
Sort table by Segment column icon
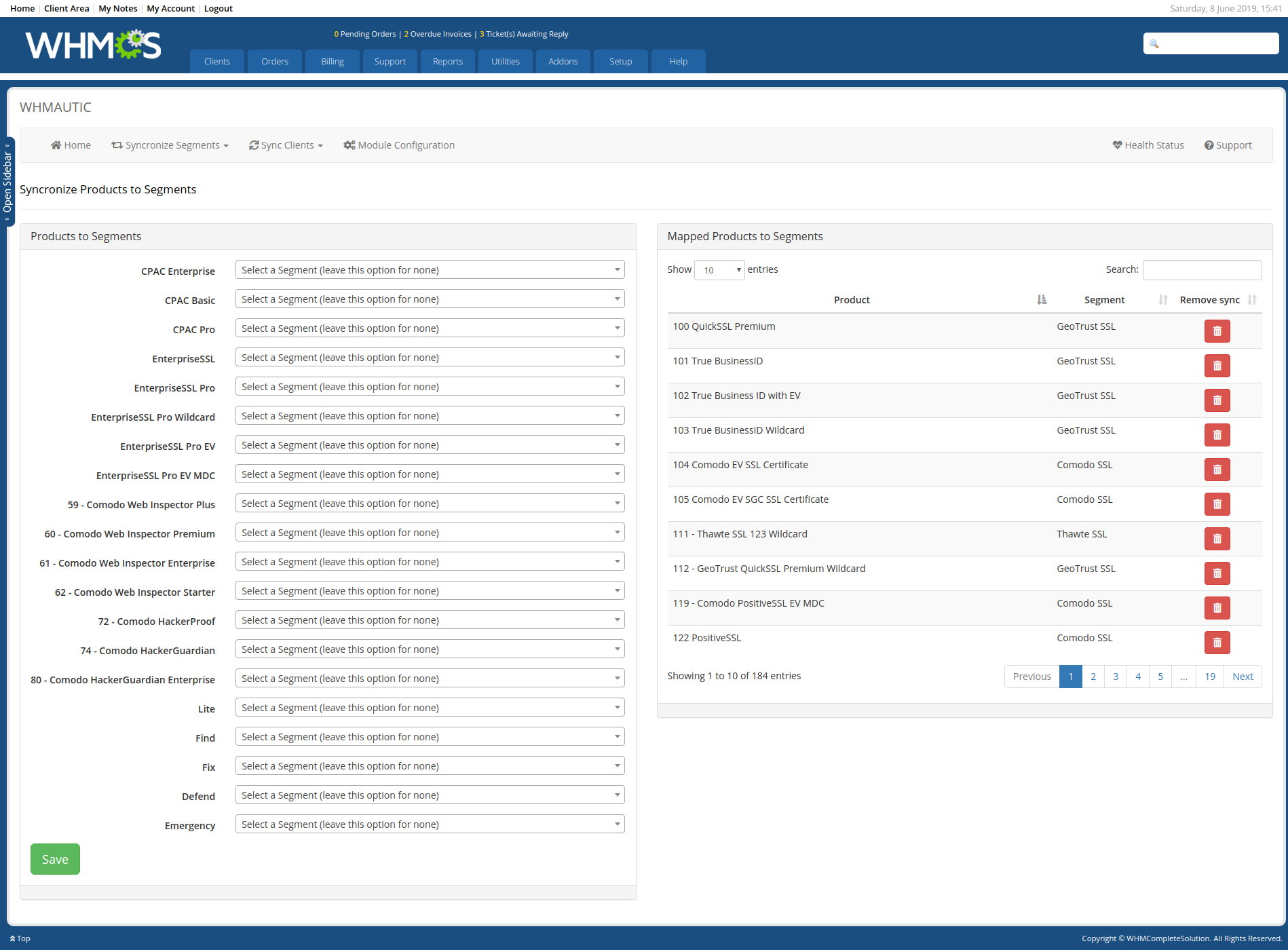(1162, 300)
